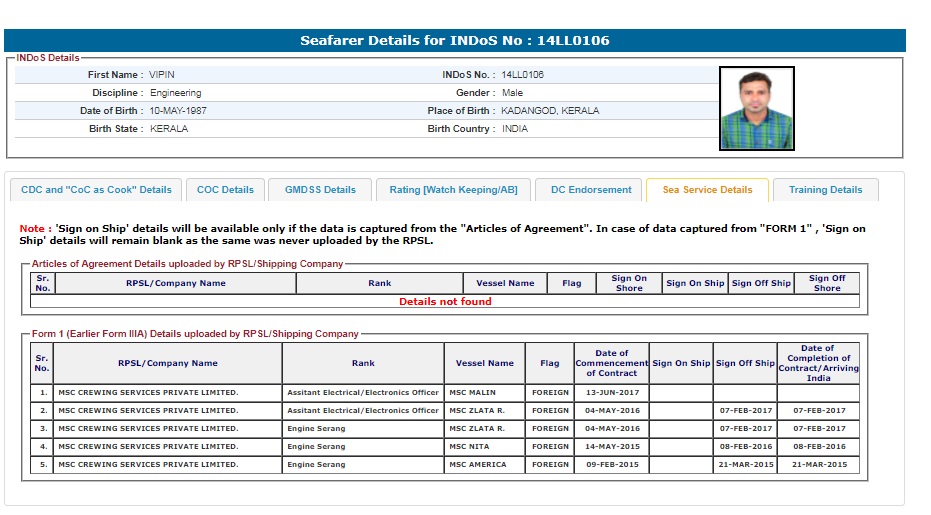This screenshot has width=931, height=515.
Task: Click the seafarer profile photo
Action: (756, 108)
